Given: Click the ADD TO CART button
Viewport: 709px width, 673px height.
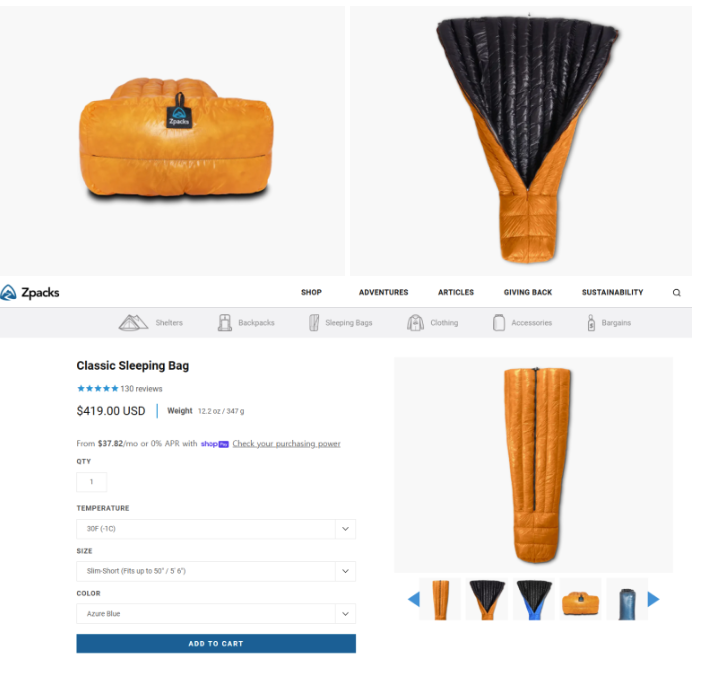Looking at the screenshot, I should [x=216, y=644].
